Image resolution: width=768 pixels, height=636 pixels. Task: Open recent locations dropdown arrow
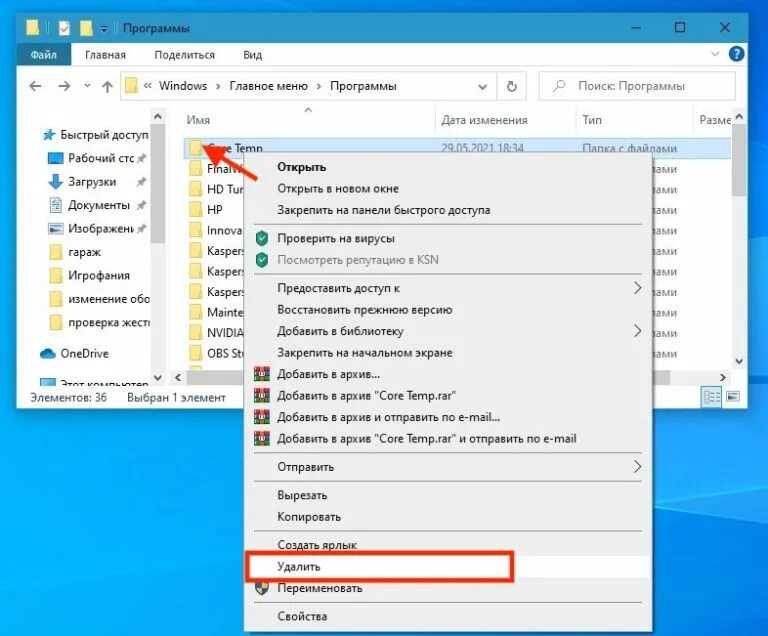point(87,86)
